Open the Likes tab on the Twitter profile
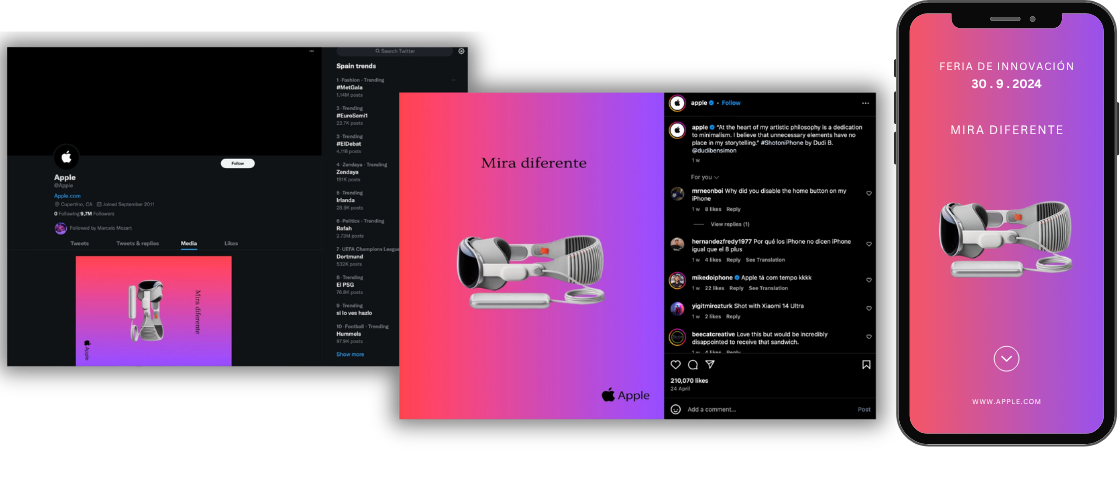The height and width of the screenshot is (491, 1120). pos(231,244)
